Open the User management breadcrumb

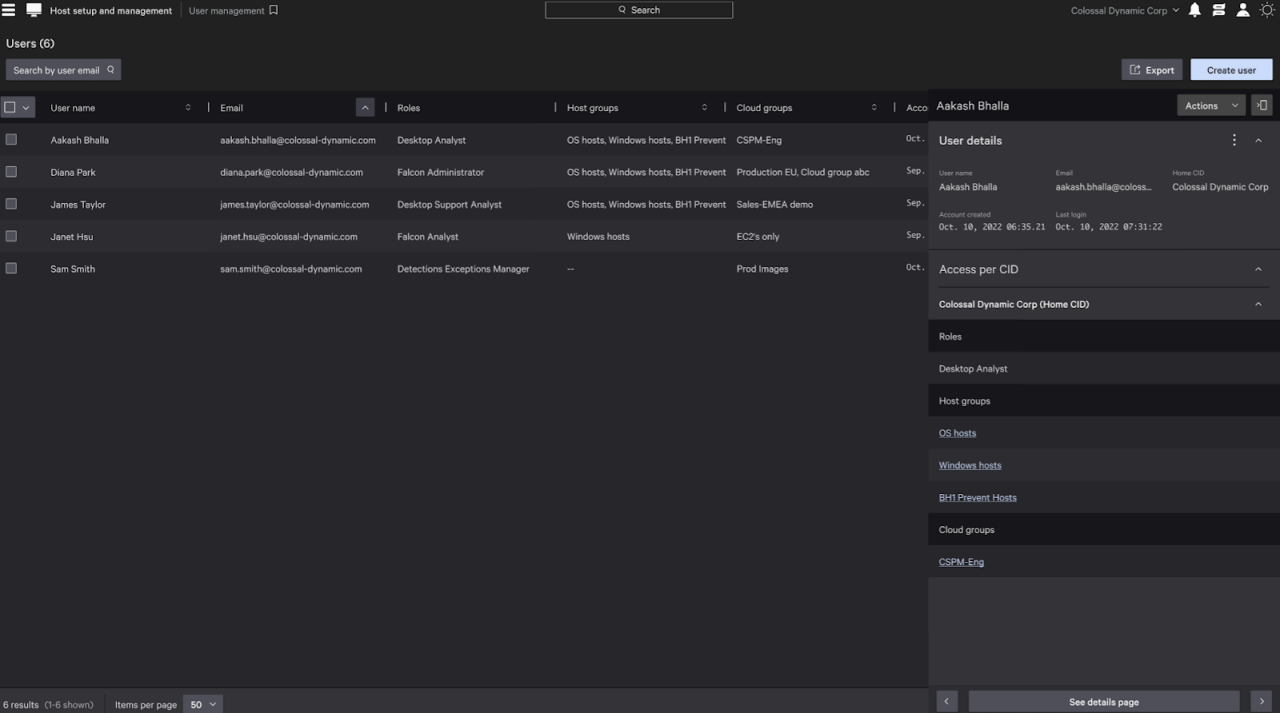point(226,10)
